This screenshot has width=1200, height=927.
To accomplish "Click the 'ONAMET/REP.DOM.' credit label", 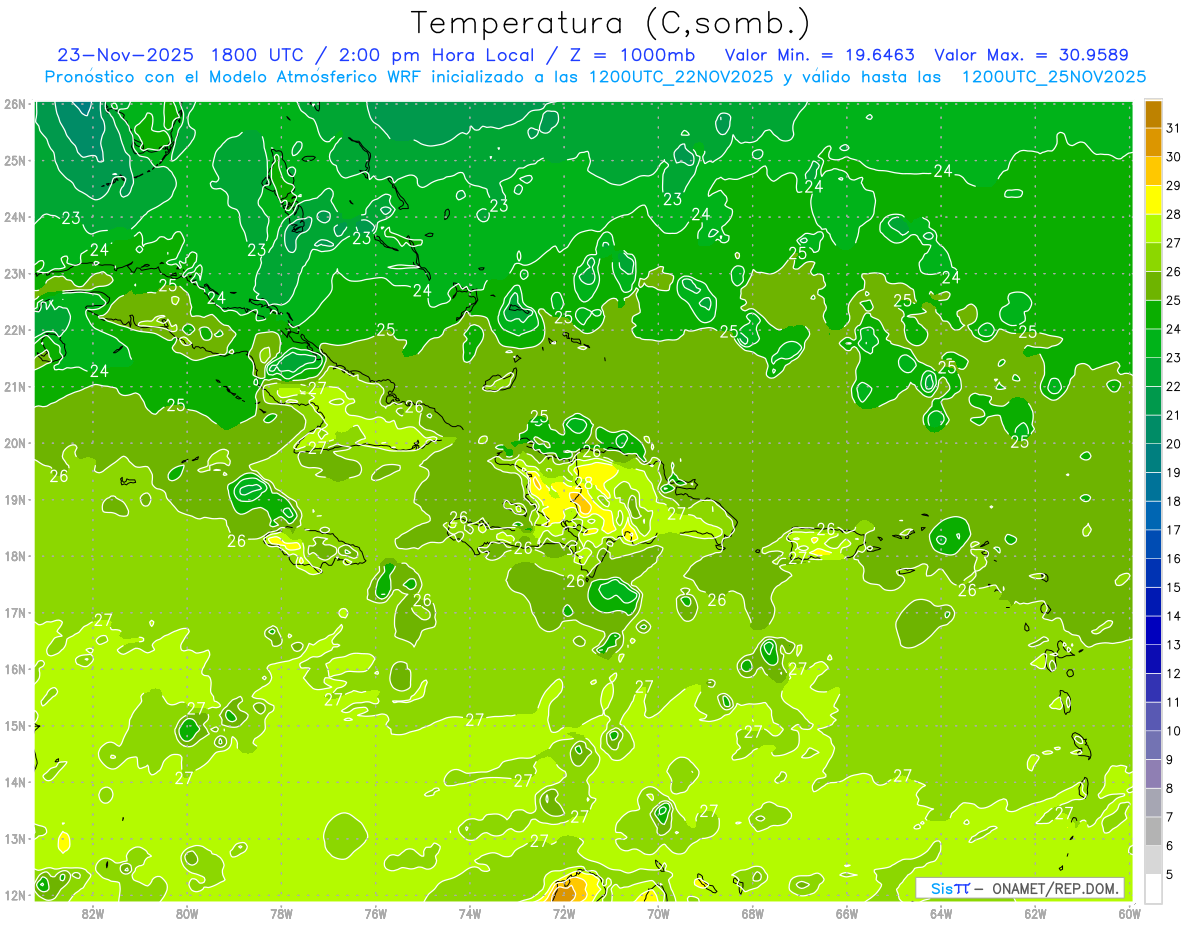I will 1056,888.
